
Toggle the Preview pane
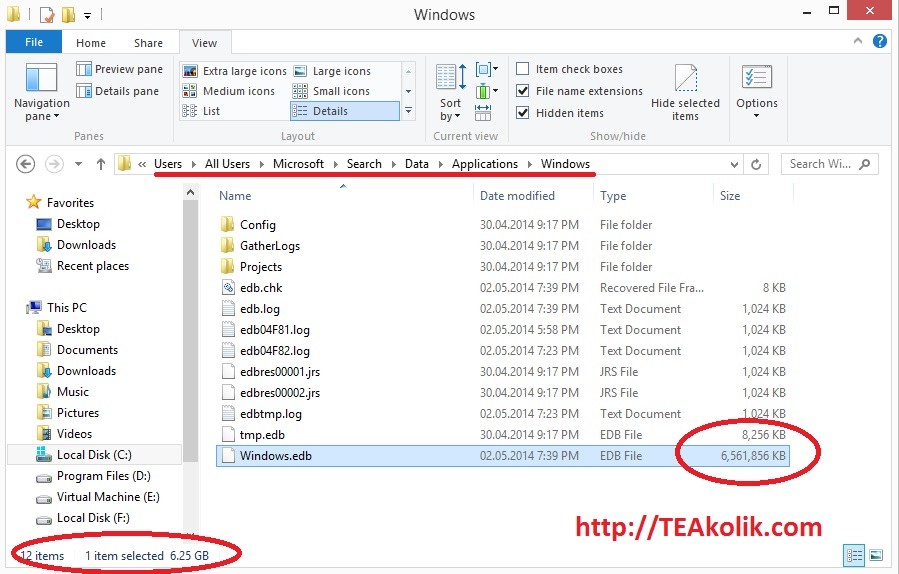click(119, 69)
